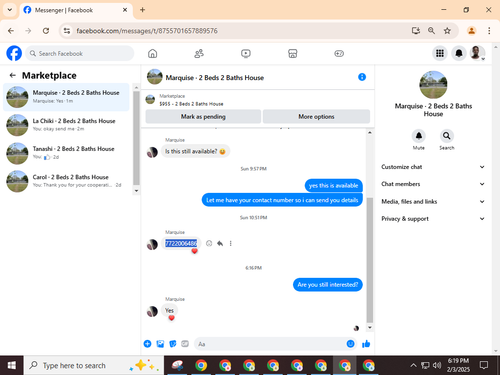
Task: Click Windows taskbar search box
Action: point(94,365)
